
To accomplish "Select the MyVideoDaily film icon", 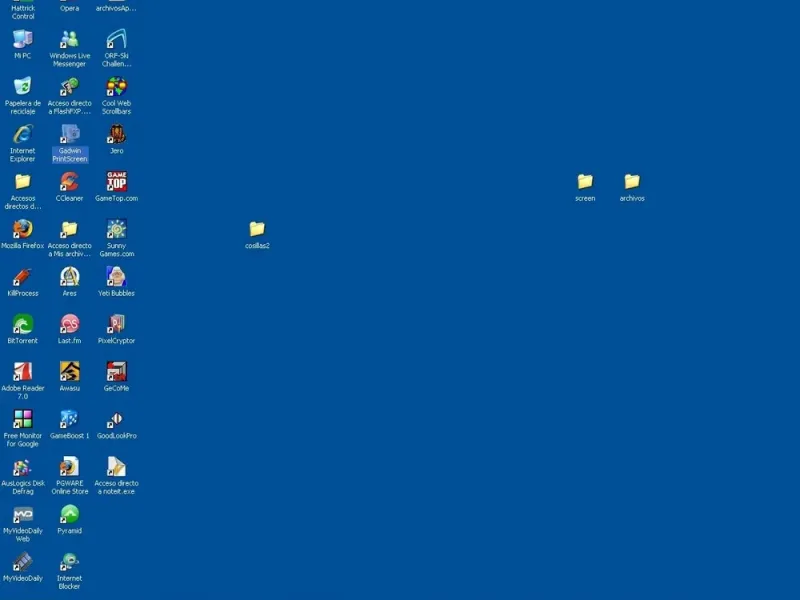I will (22, 561).
